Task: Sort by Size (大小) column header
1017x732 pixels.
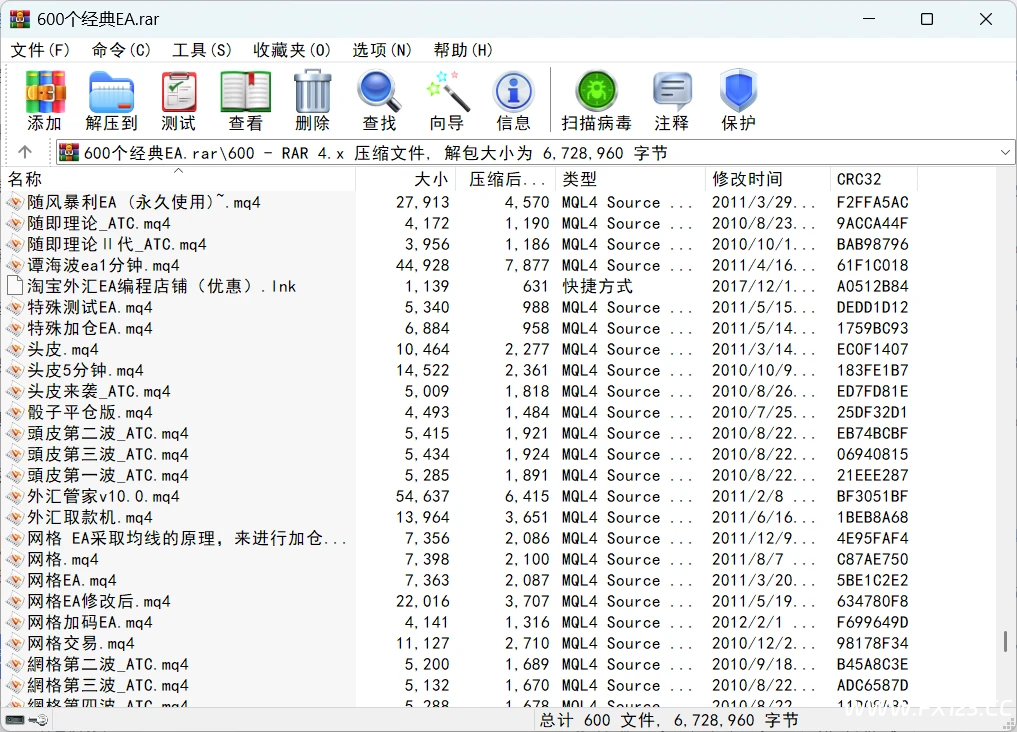Action: (x=405, y=179)
